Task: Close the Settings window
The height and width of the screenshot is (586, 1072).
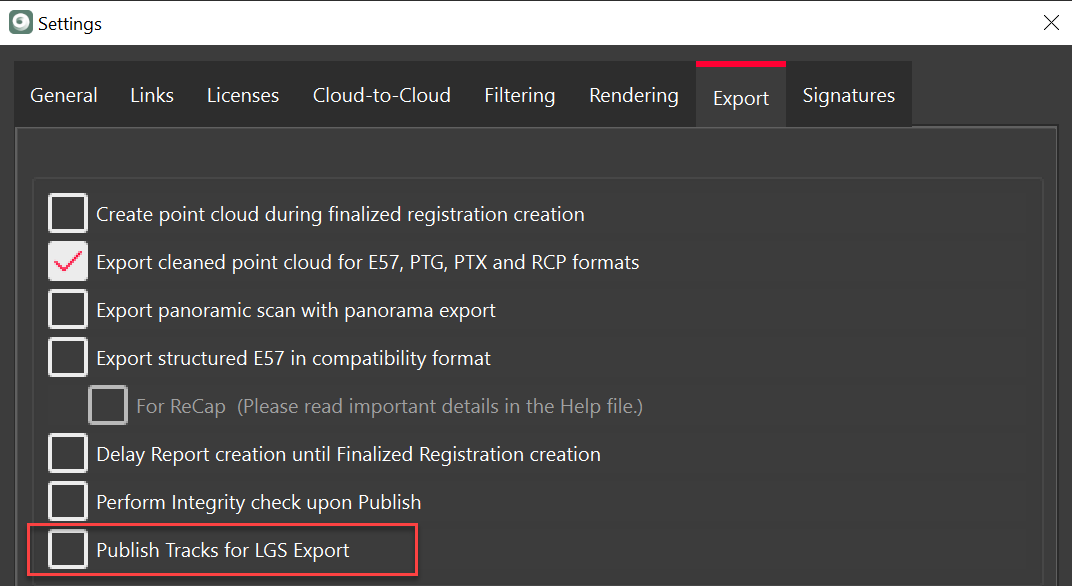Action: coord(1051,23)
